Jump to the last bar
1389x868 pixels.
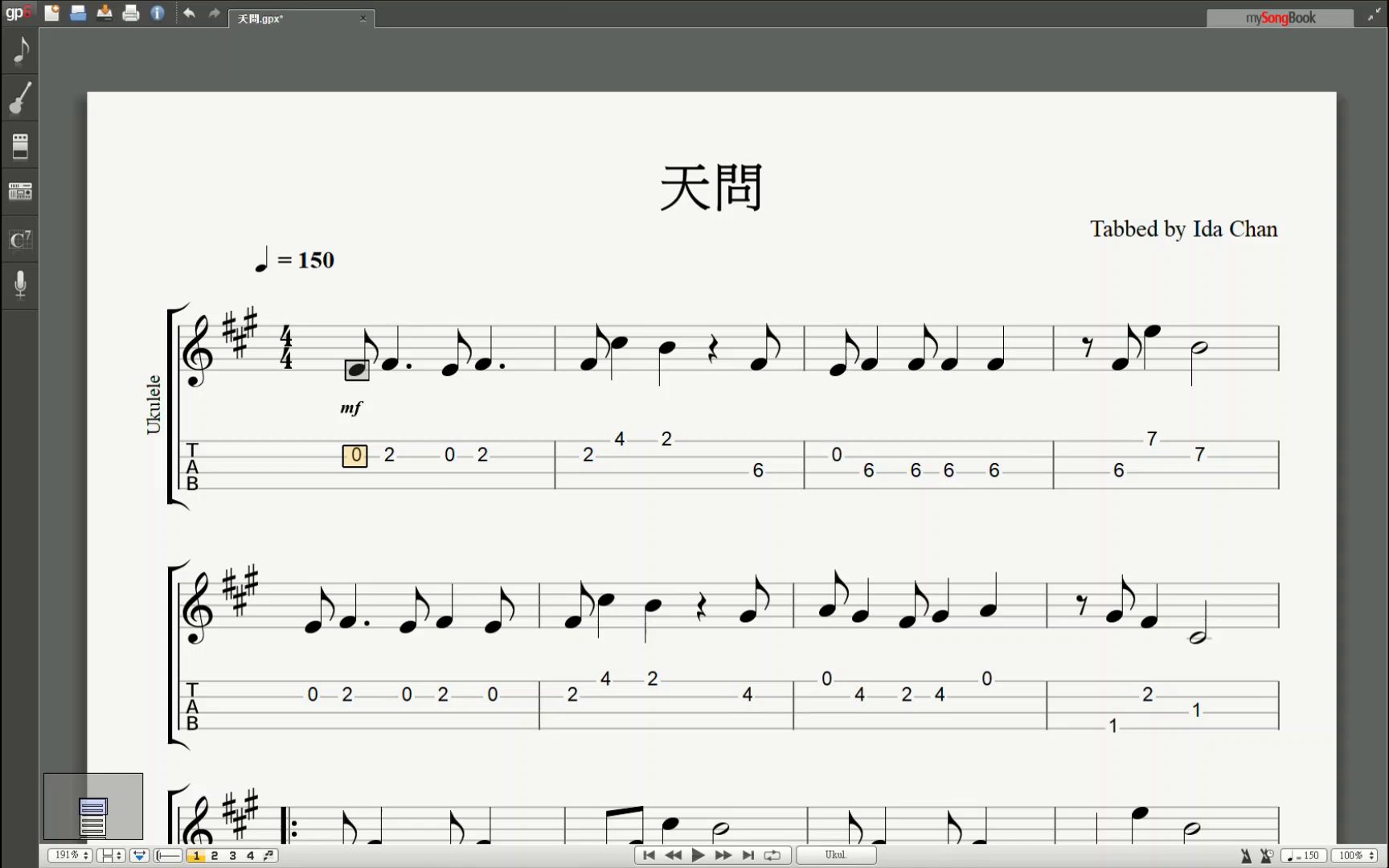click(748, 855)
